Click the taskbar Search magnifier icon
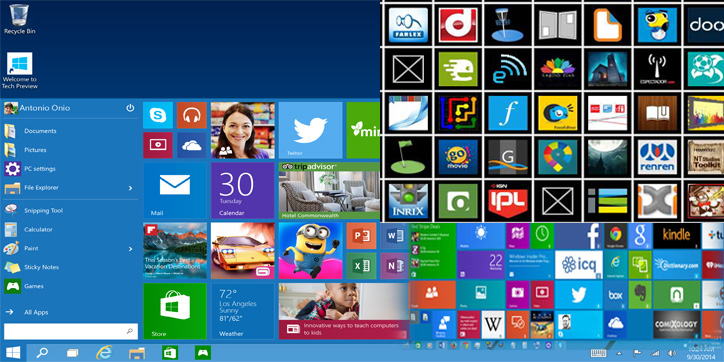Screen dimensions: 724x362 [42, 353]
